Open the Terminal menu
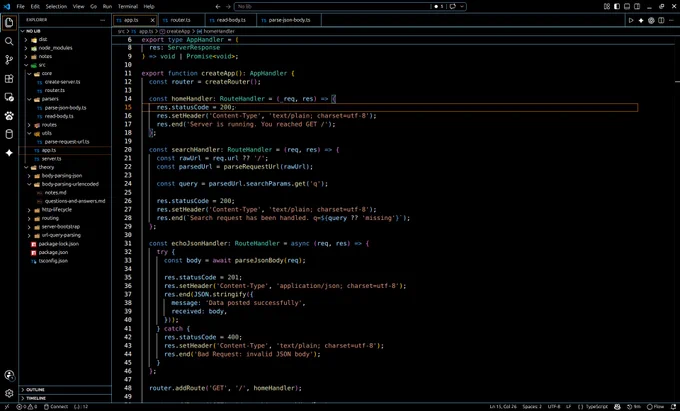Viewport: 680px width, 411px height. point(128,7)
